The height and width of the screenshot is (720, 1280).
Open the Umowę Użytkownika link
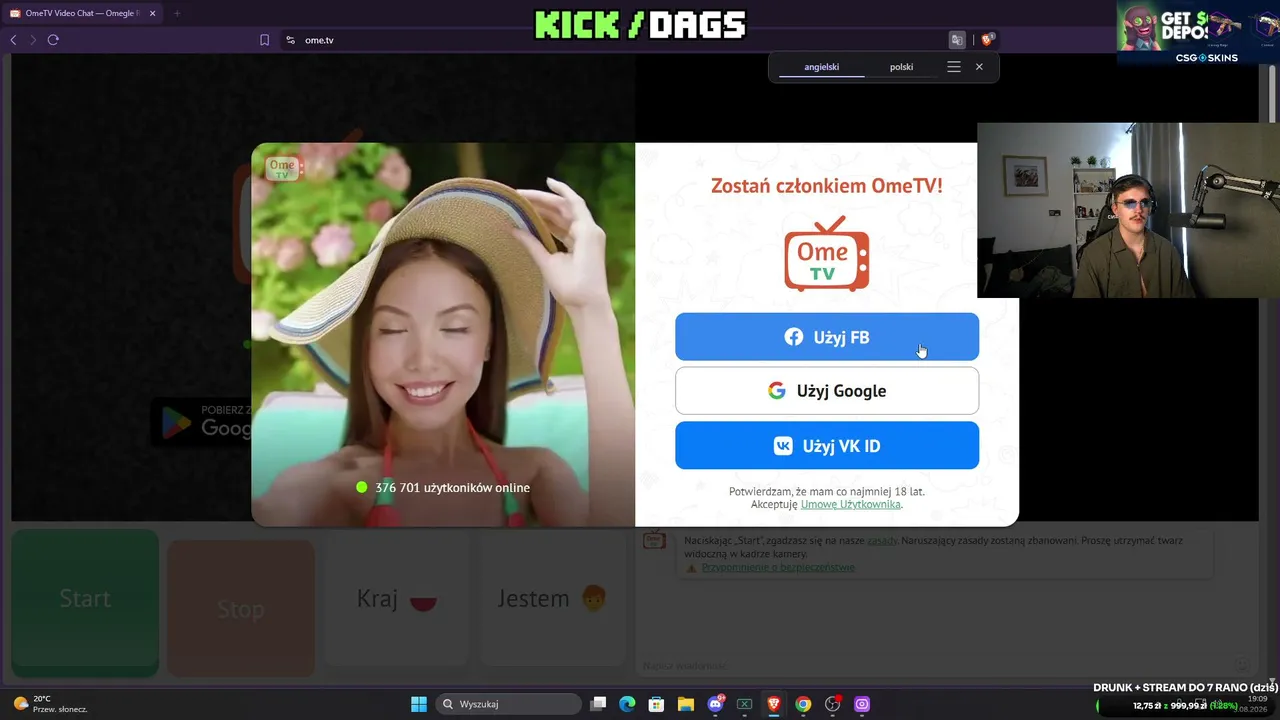click(851, 504)
